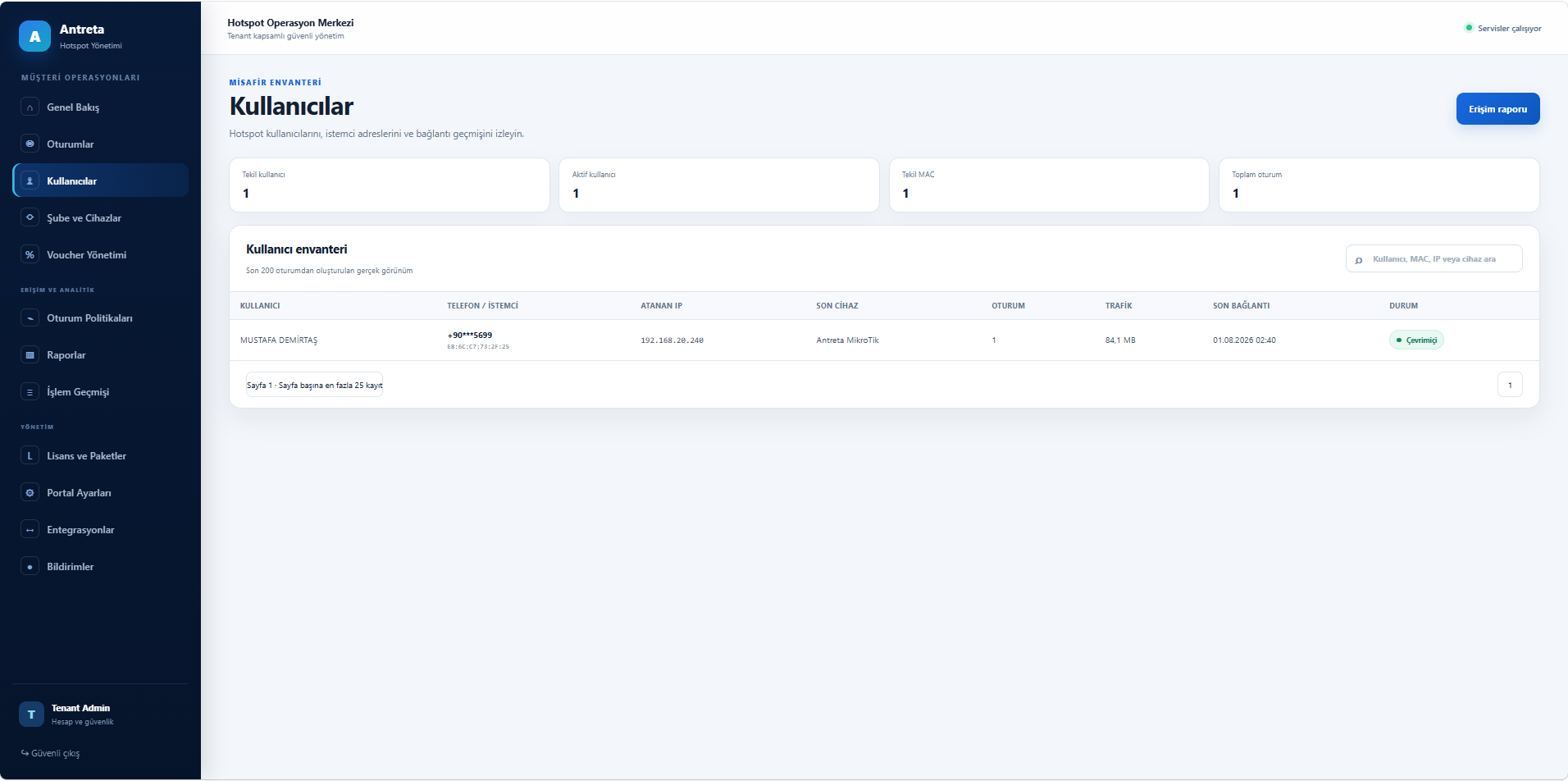Click the green Servisler çalışıyor status dot
Image resolution: width=1568 pixels, height=781 pixels.
1469,28
